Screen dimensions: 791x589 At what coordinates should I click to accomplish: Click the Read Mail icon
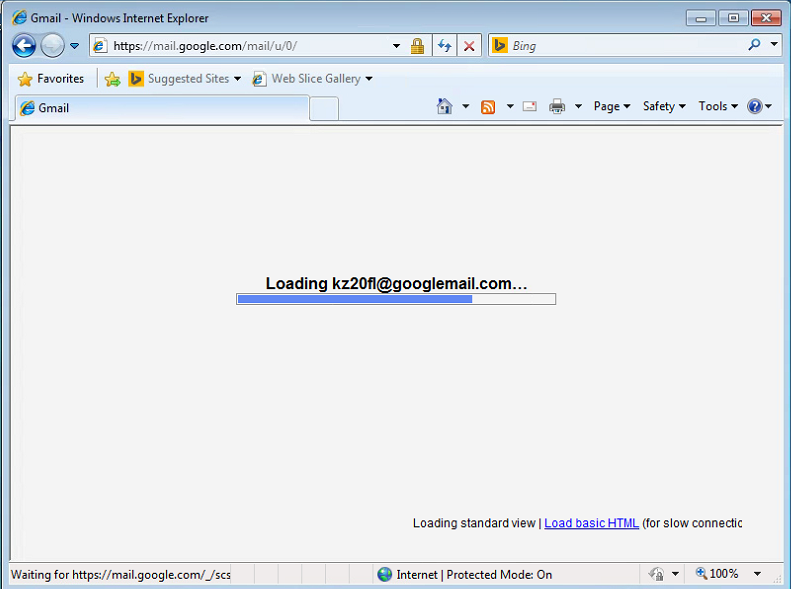pos(530,106)
